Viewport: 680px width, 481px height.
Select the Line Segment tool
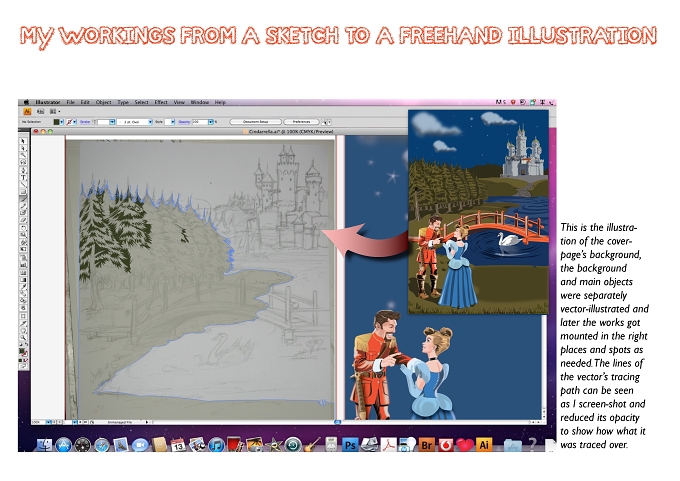[23, 184]
